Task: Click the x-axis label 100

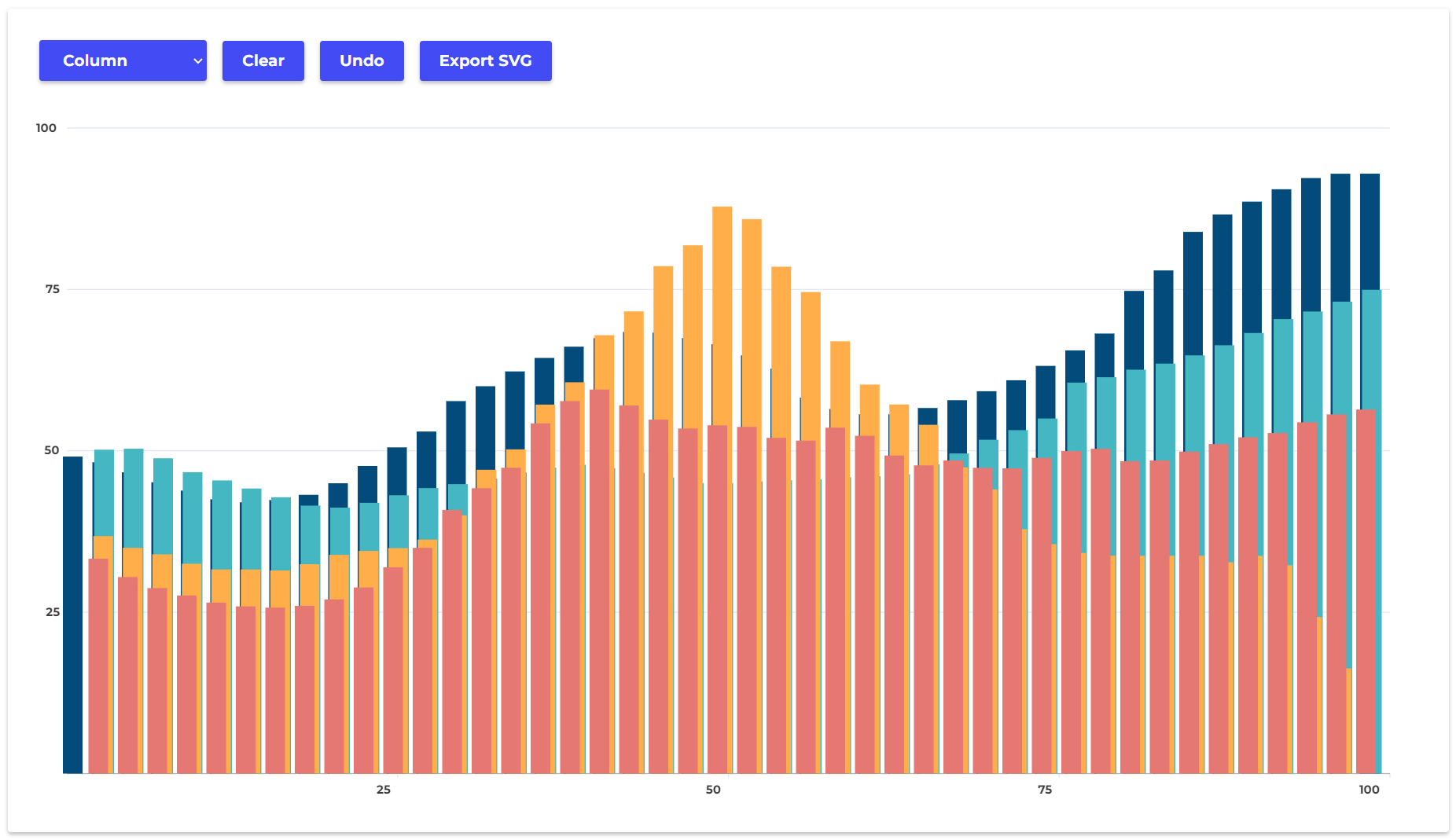Action: click(1369, 790)
